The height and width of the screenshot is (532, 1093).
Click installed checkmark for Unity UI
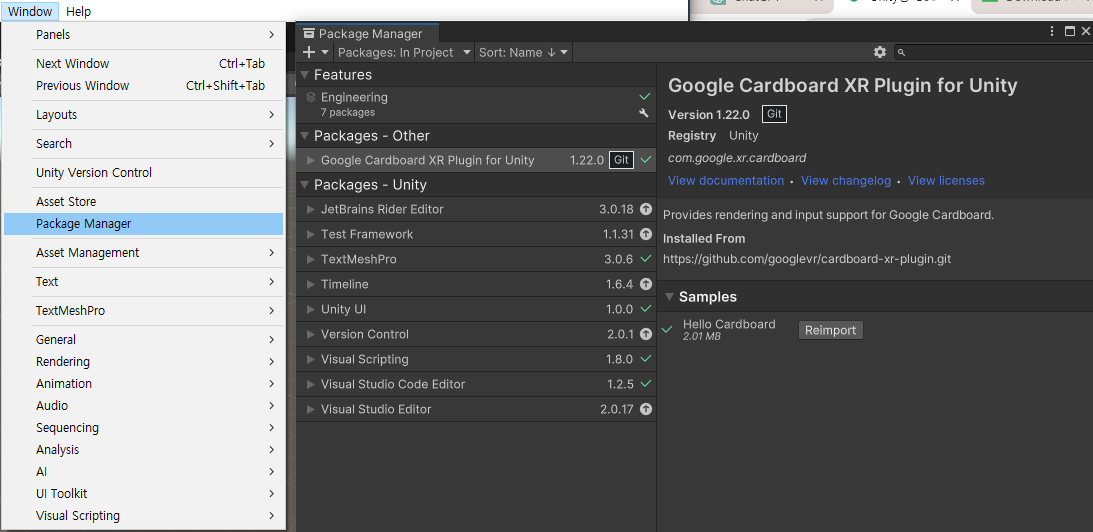[645, 309]
